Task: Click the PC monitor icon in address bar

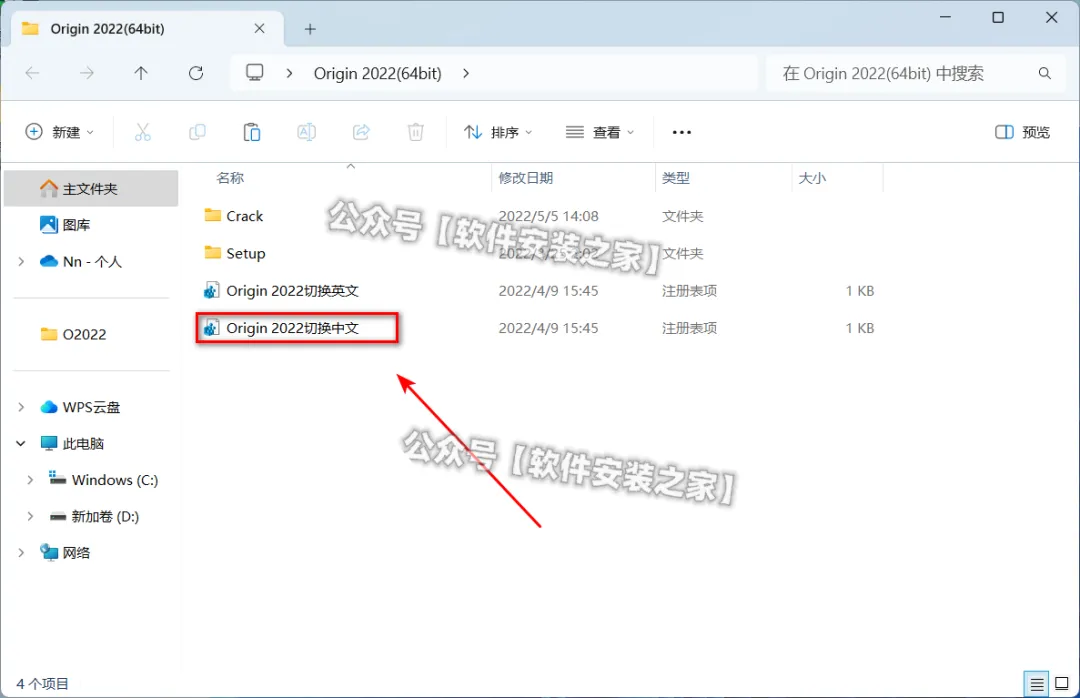Action: point(255,72)
